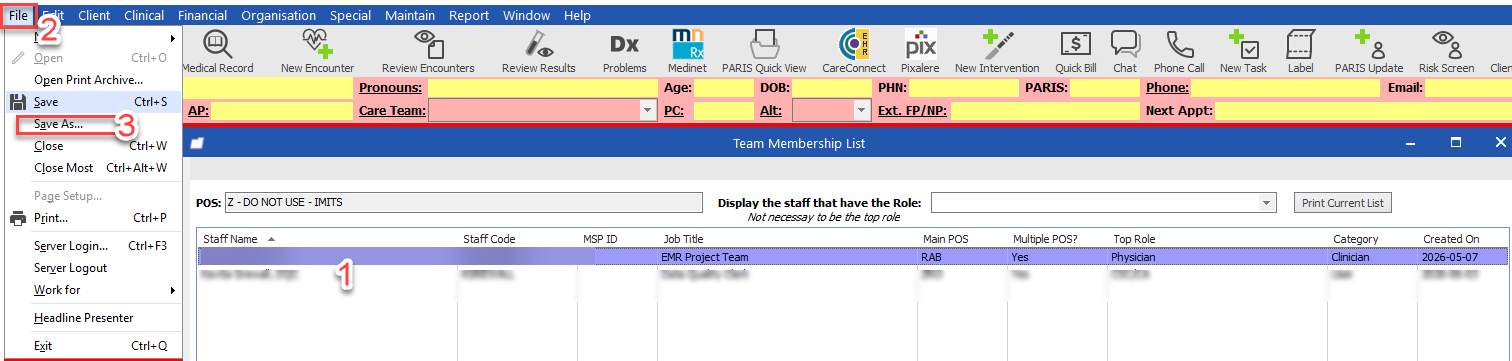Open the Problems (Dx) list
Screen dimensions: 1512x361
[x=624, y=52]
